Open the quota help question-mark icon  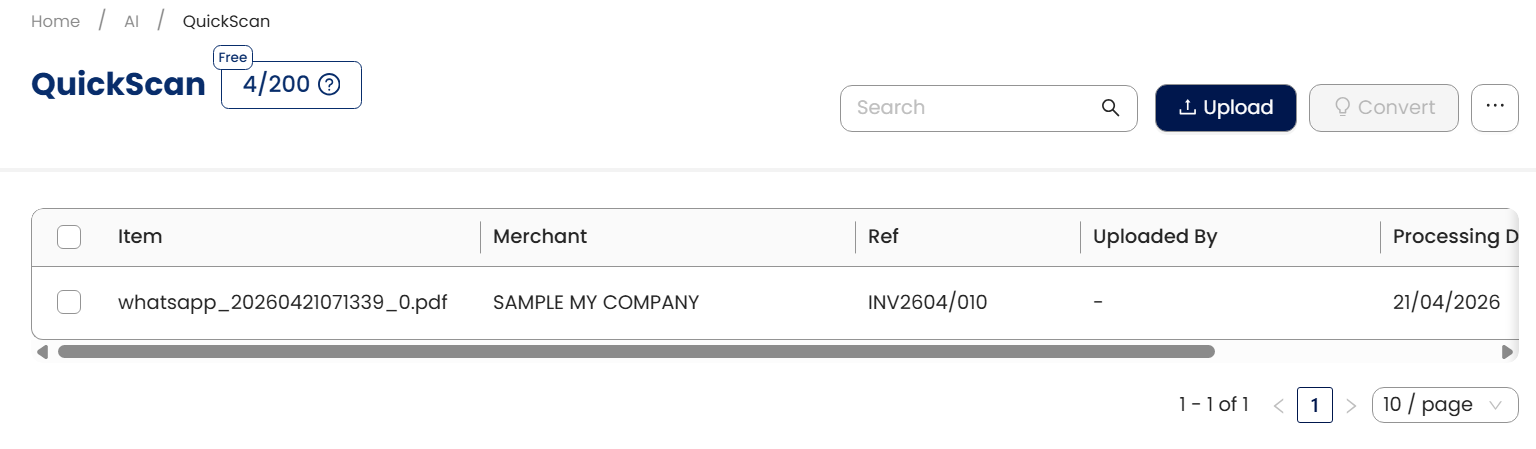point(329,85)
